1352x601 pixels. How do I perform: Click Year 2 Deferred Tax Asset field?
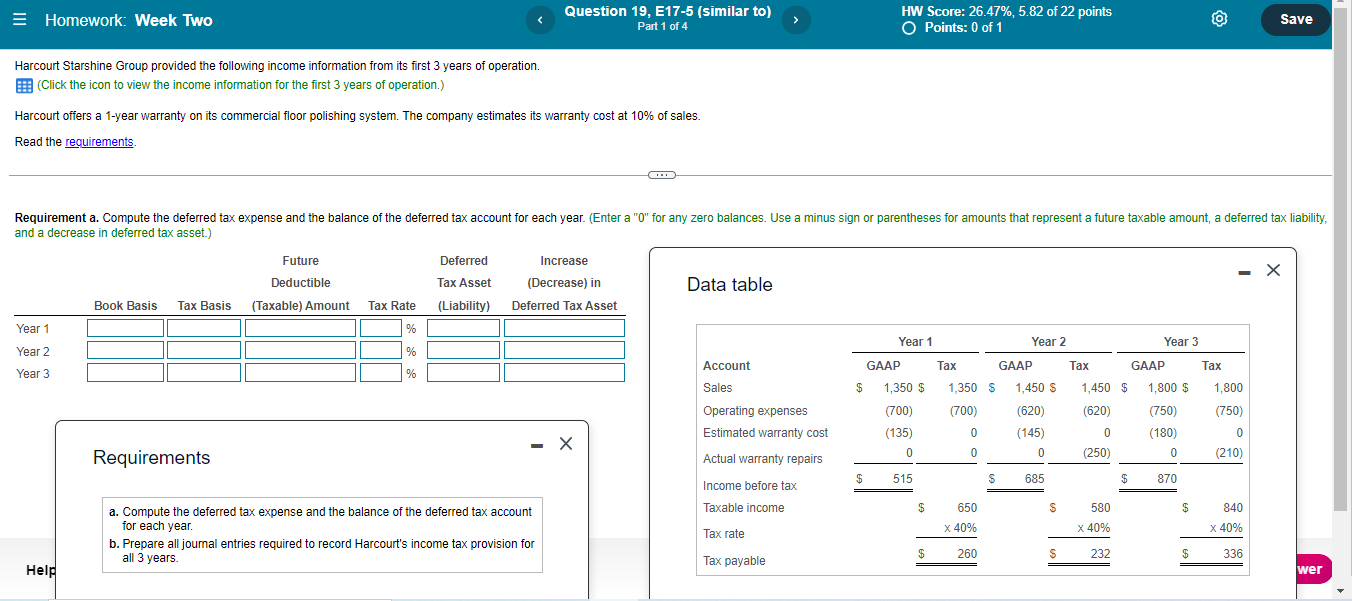pyautogui.click(x=463, y=350)
